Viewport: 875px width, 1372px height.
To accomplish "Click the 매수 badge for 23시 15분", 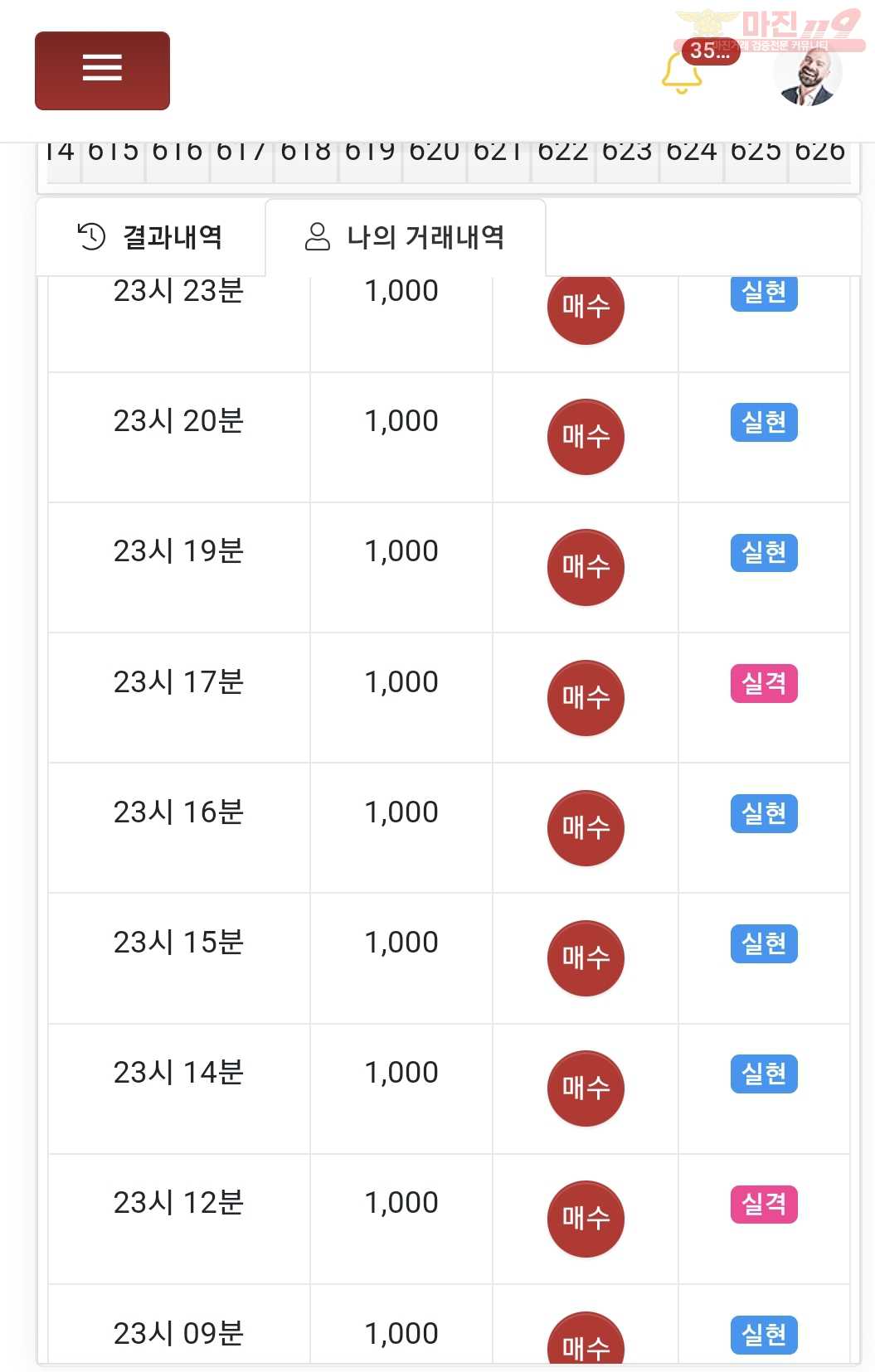I will pos(586,958).
